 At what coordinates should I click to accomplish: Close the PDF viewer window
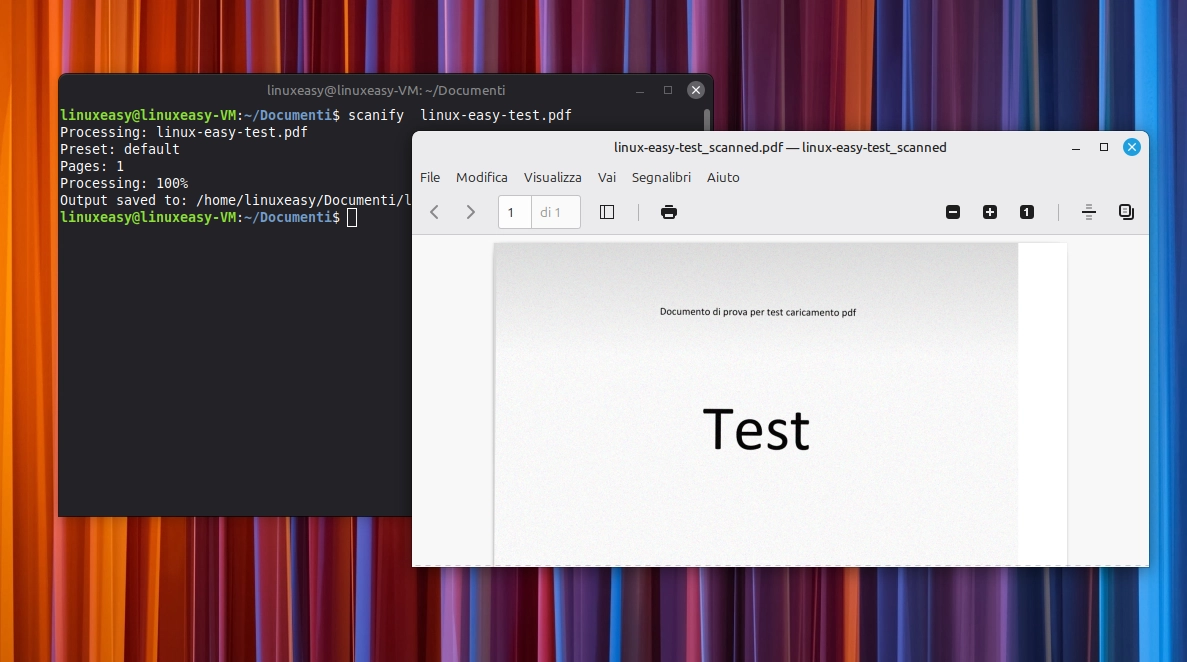1132,147
